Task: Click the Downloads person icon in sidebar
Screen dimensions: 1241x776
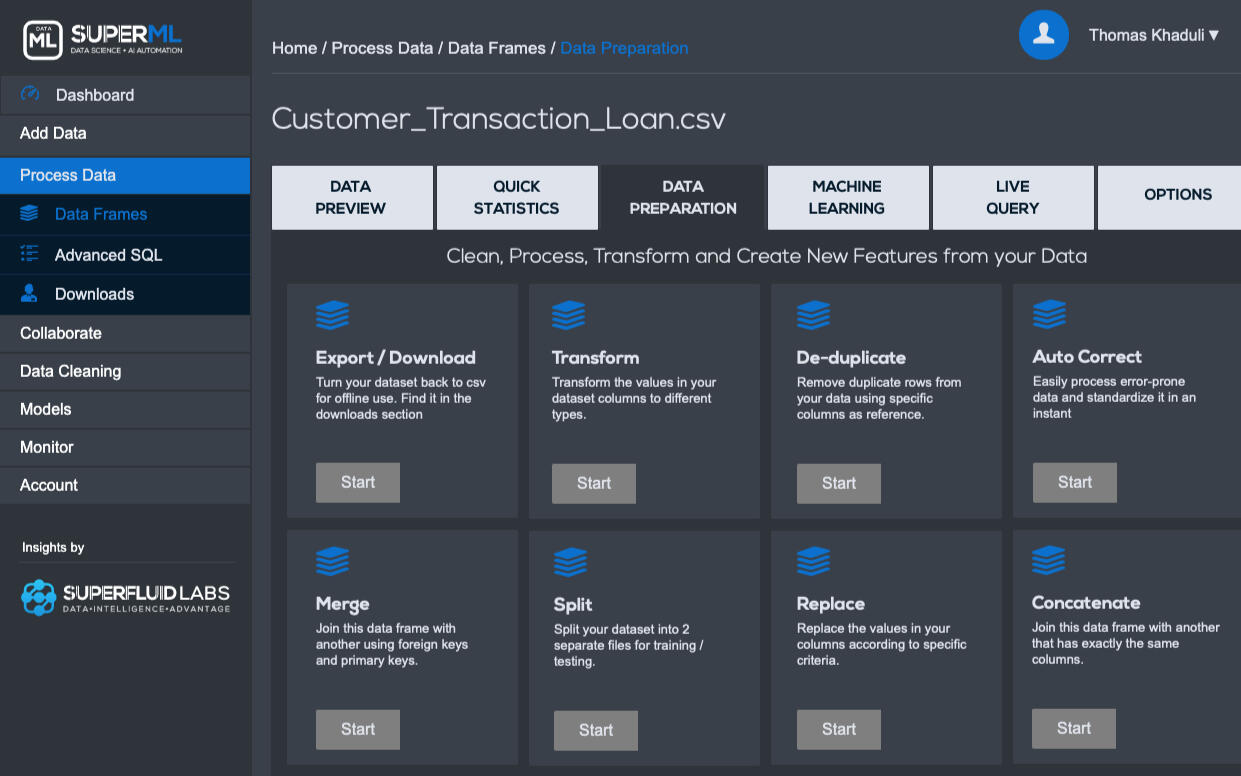Action: click(x=29, y=293)
